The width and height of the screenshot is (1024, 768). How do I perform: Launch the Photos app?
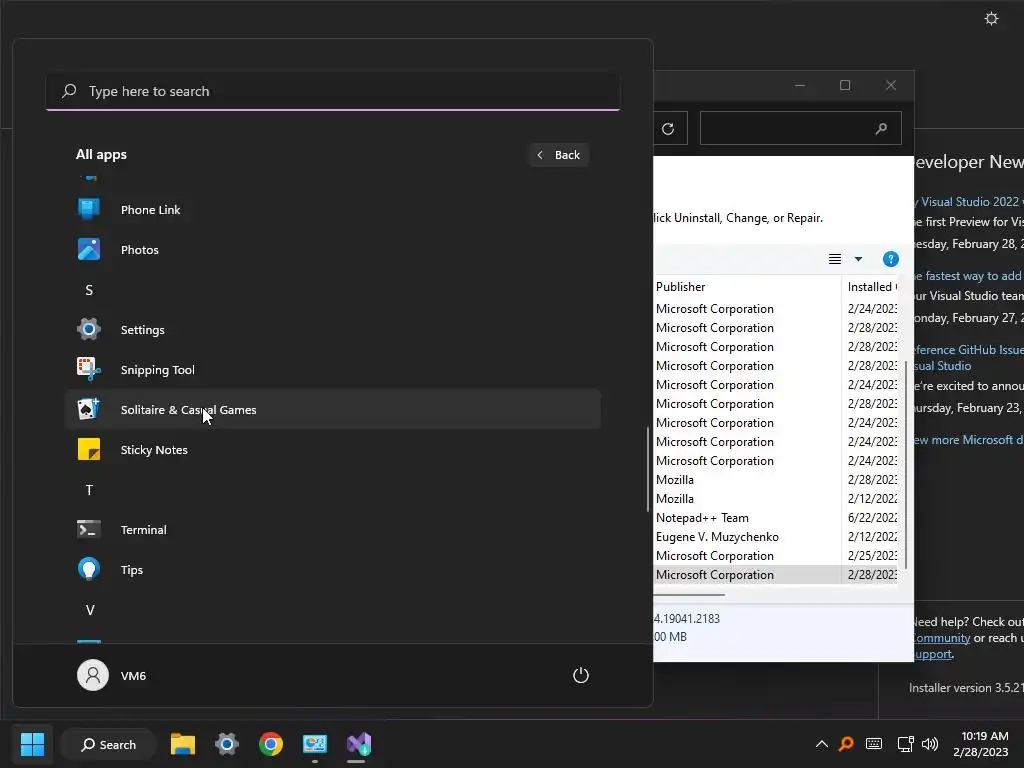click(333, 249)
